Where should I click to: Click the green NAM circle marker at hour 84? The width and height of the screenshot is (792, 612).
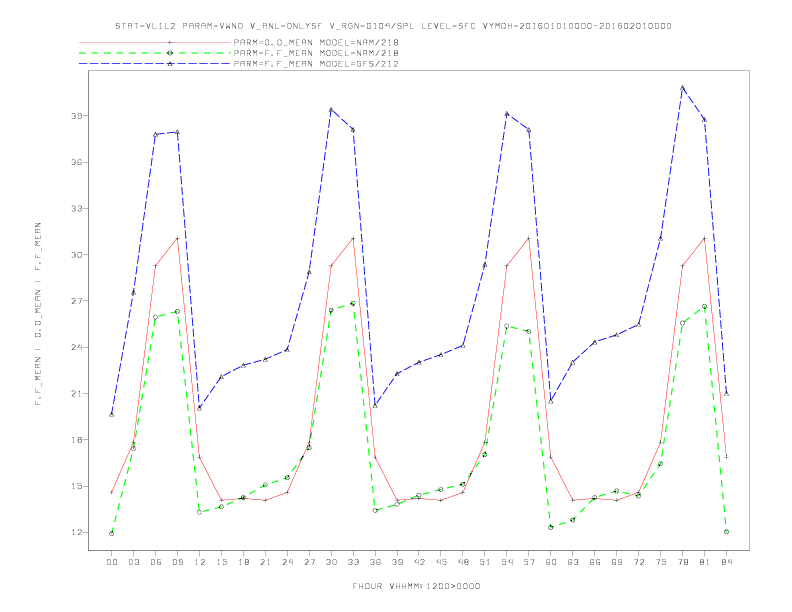pos(726,532)
